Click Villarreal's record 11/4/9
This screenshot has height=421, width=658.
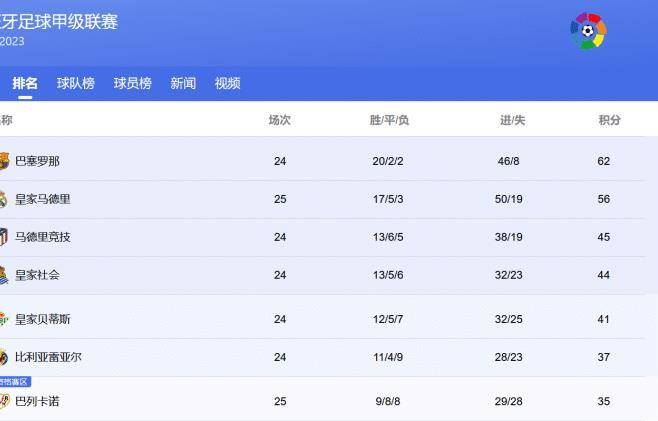click(388, 357)
